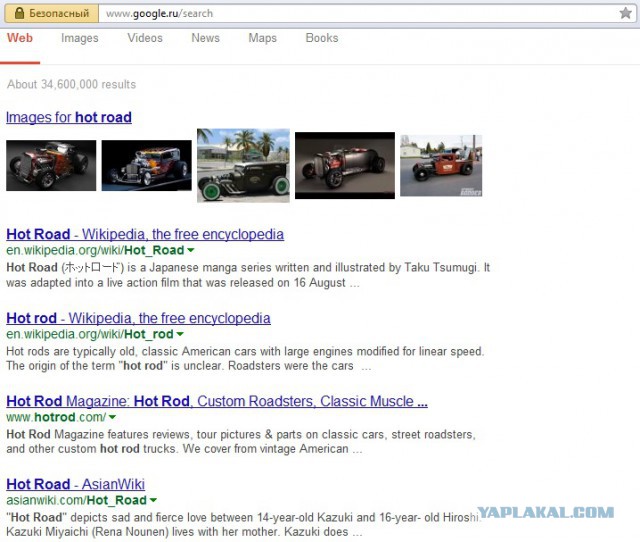Open the Hot Rod Magazine result link
This screenshot has height=542, width=640.
[217, 401]
